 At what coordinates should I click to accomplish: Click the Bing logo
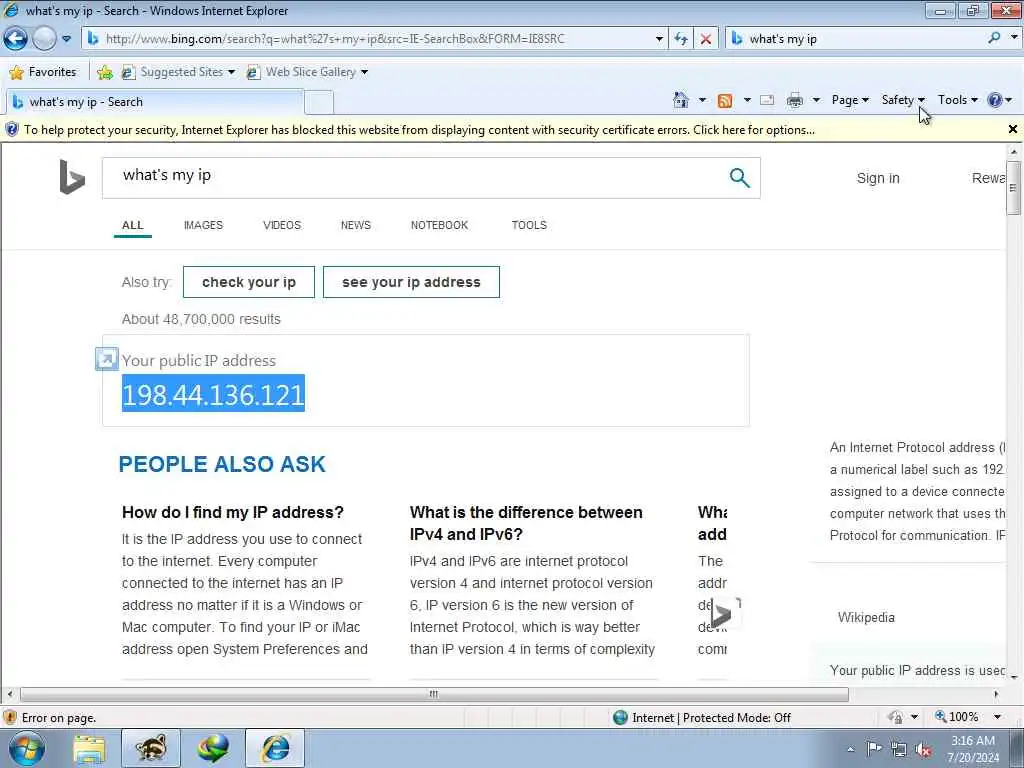pos(72,177)
